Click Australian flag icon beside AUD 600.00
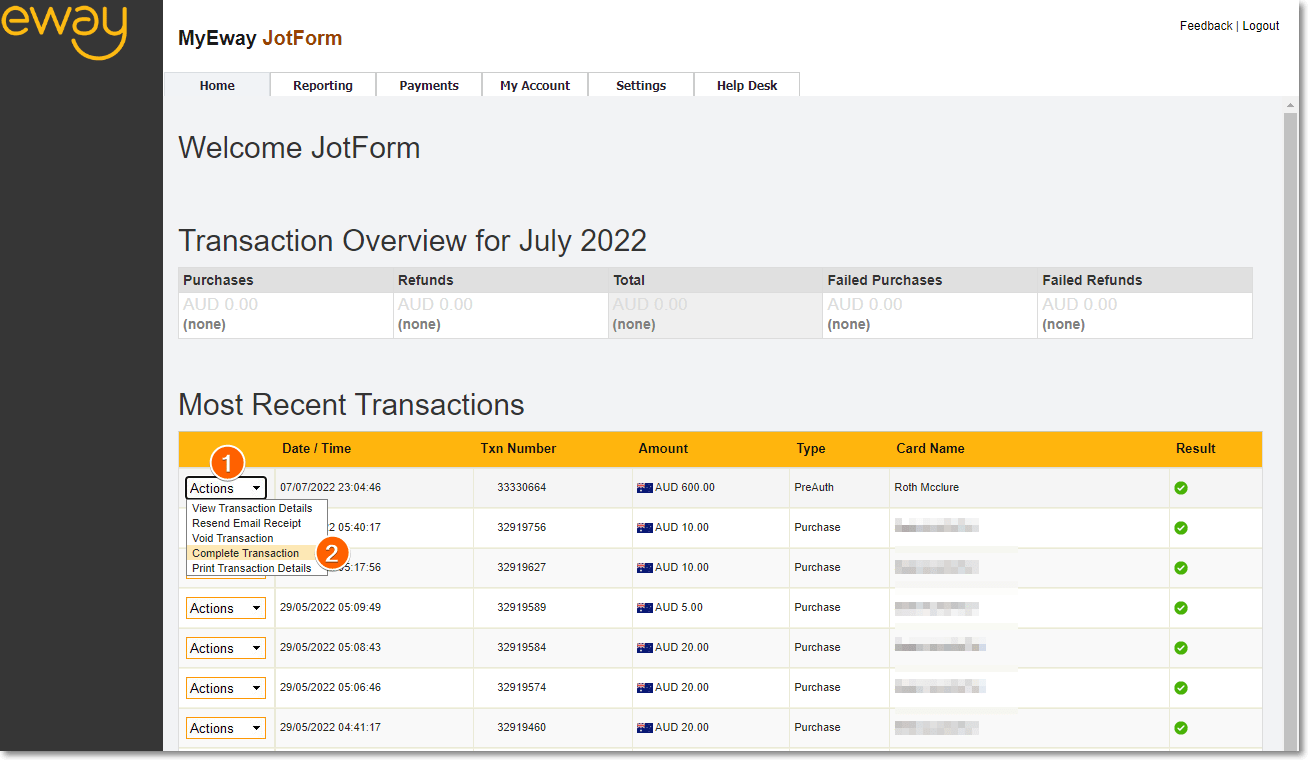 pyautogui.click(x=645, y=488)
